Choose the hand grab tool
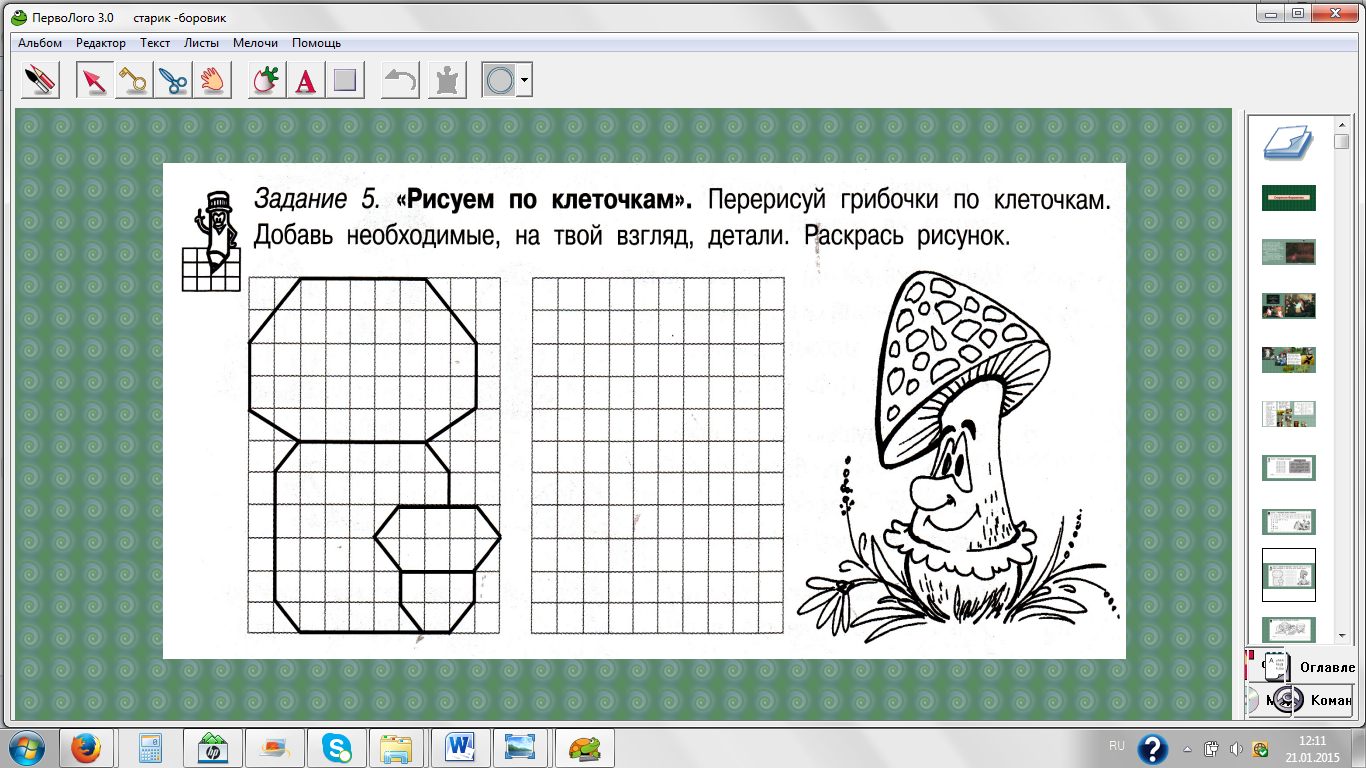This screenshot has width=1366, height=768. (x=212, y=80)
